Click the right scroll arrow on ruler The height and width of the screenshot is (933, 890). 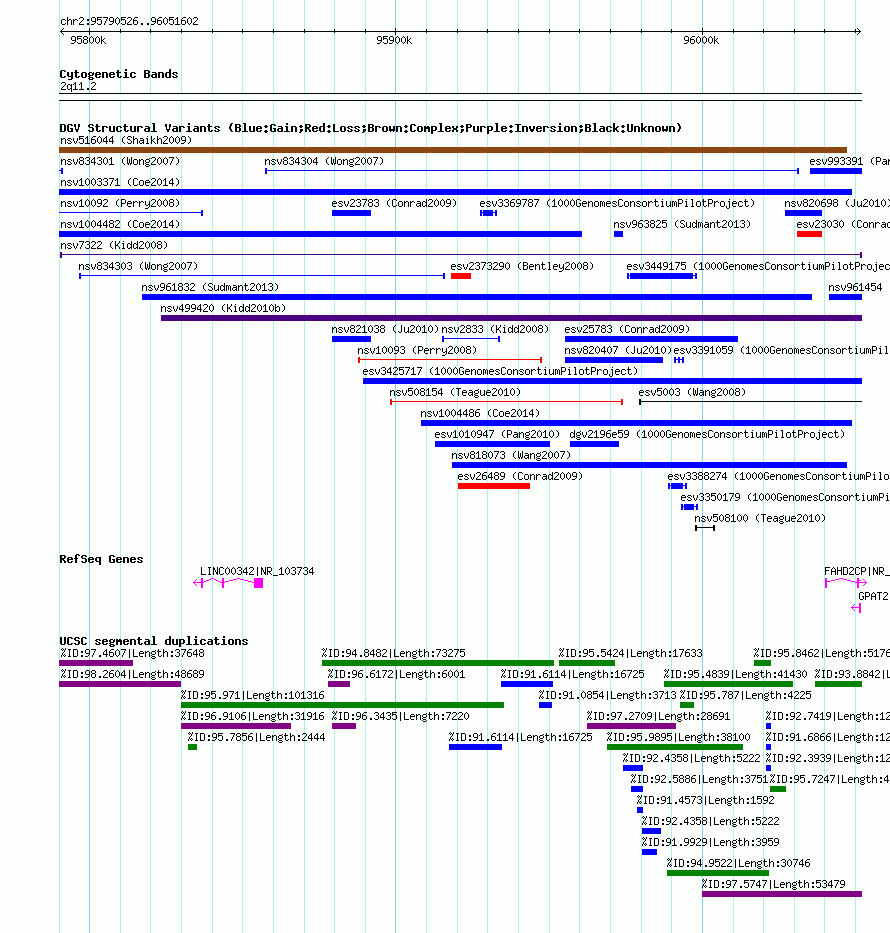(x=858, y=32)
